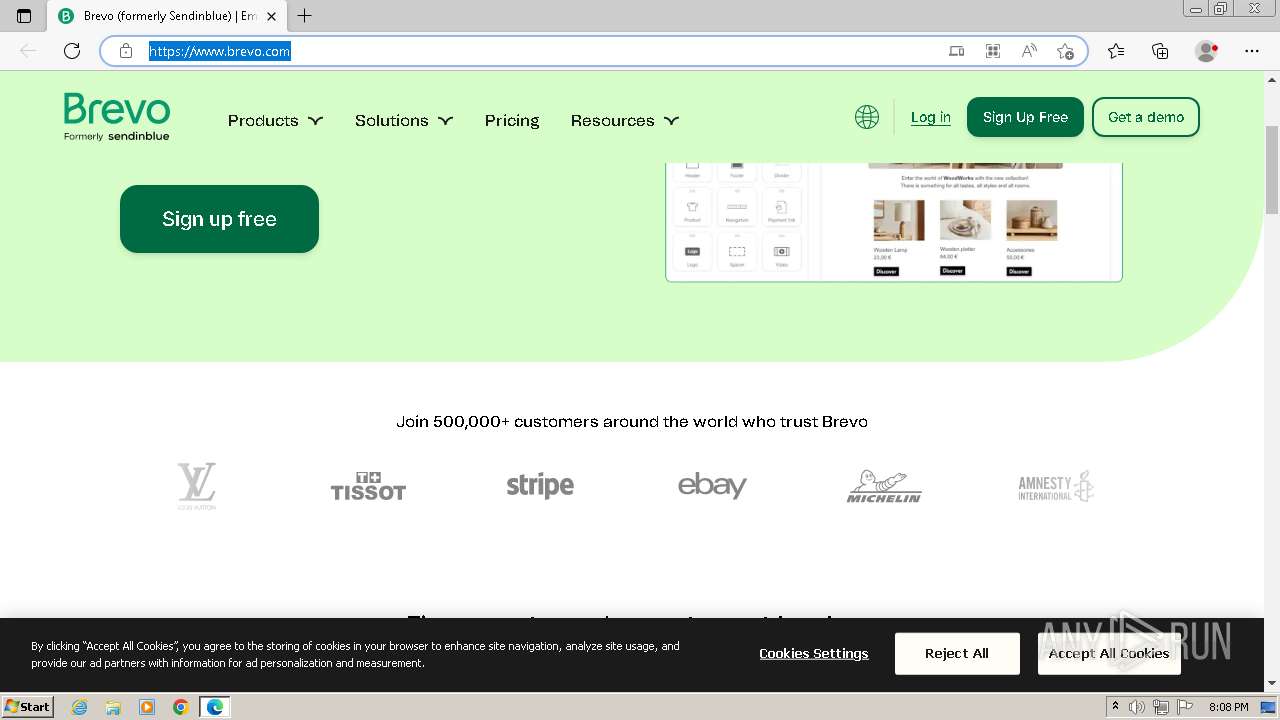Open the Windows Start menu

[28, 707]
